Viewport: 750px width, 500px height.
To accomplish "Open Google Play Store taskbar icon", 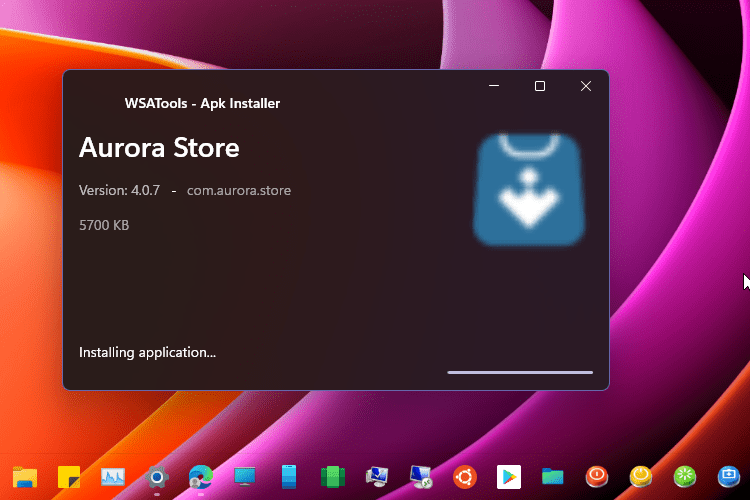I will (509, 477).
